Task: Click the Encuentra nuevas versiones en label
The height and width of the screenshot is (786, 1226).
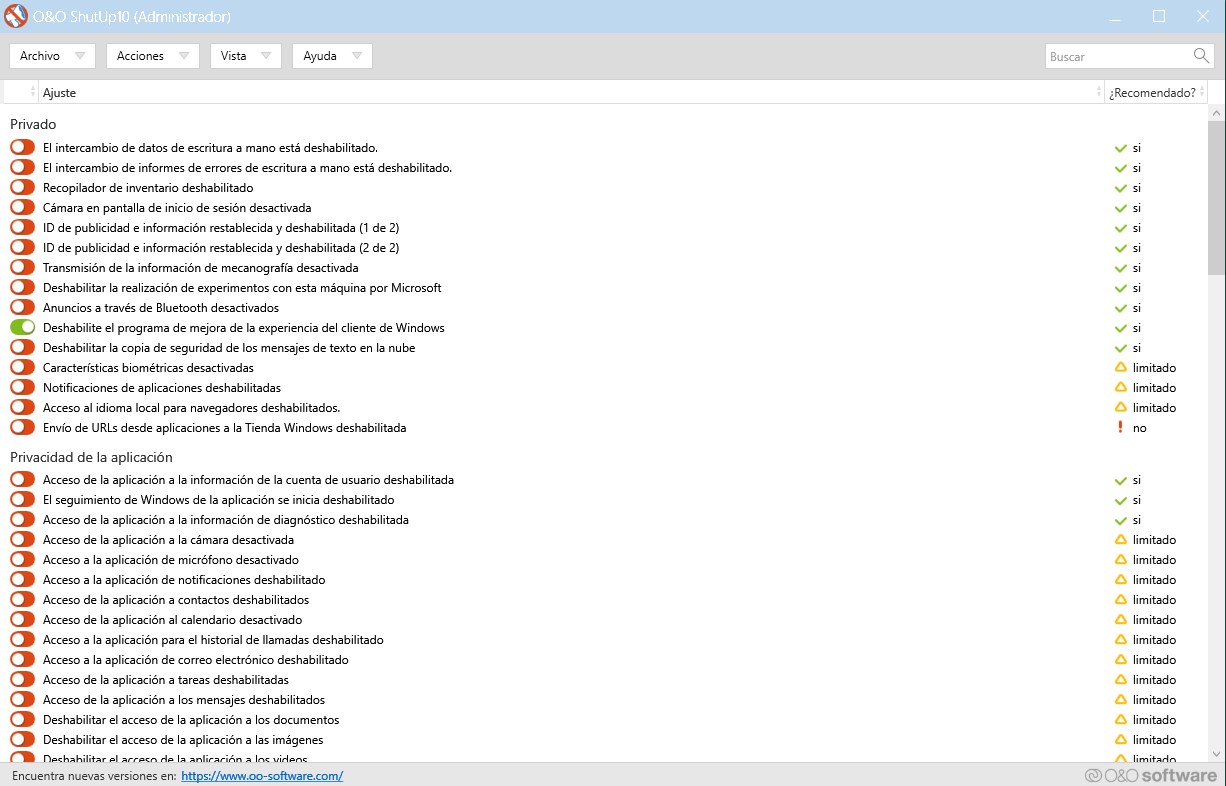Action: (x=95, y=775)
